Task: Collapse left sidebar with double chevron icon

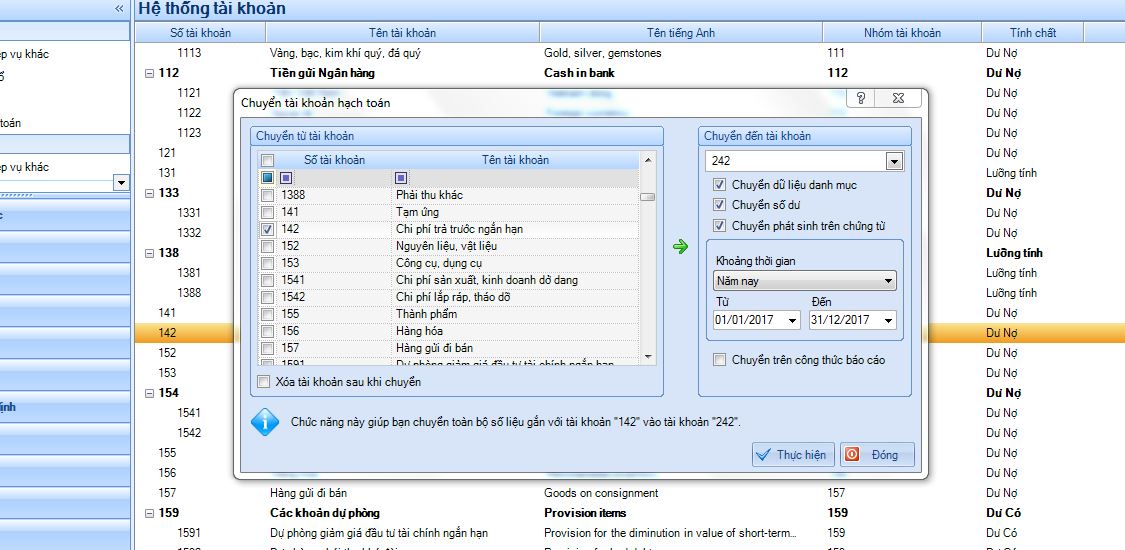Action: tap(119, 9)
